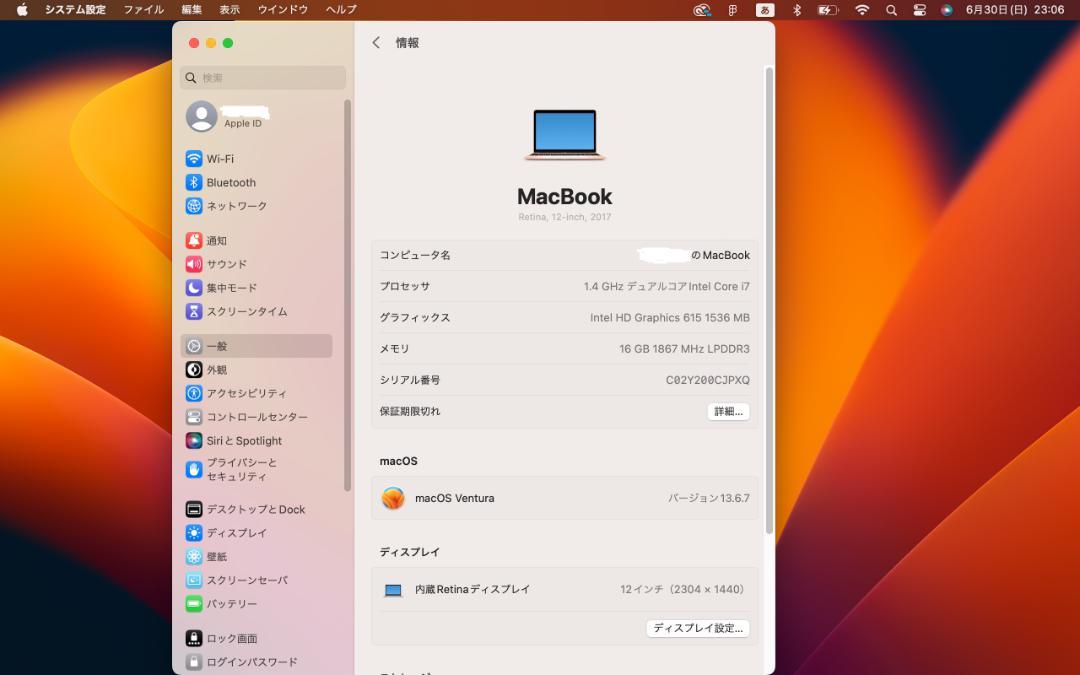Open the システム設定 menu
Screen dimensions: 1080x675
point(75,10)
